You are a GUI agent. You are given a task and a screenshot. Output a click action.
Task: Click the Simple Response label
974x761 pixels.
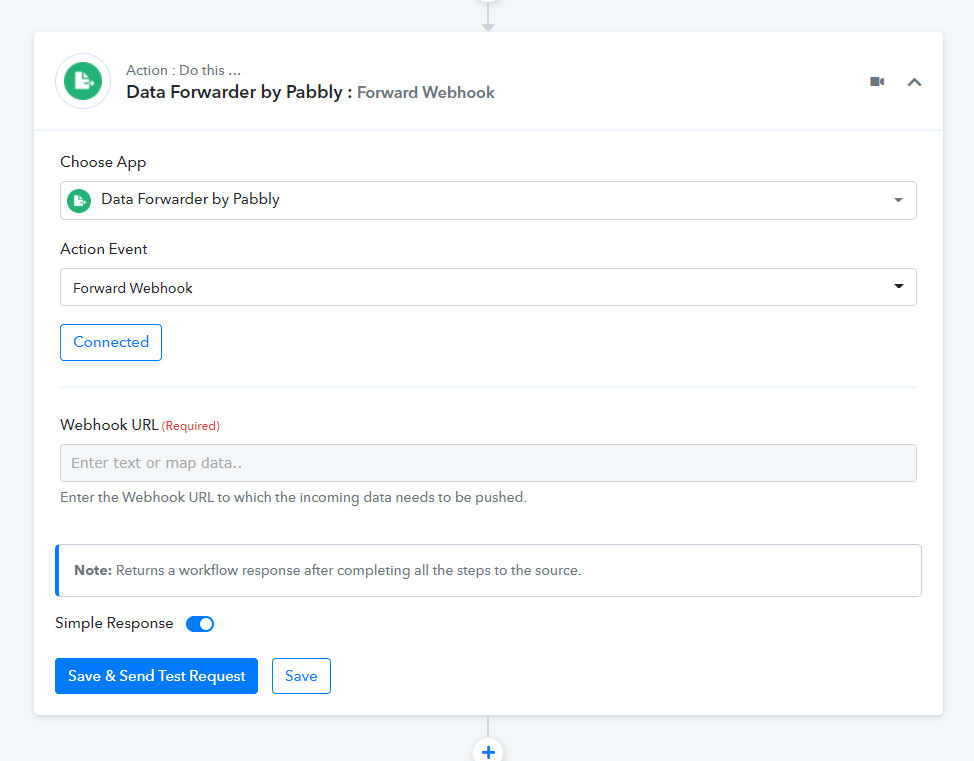(x=114, y=623)
